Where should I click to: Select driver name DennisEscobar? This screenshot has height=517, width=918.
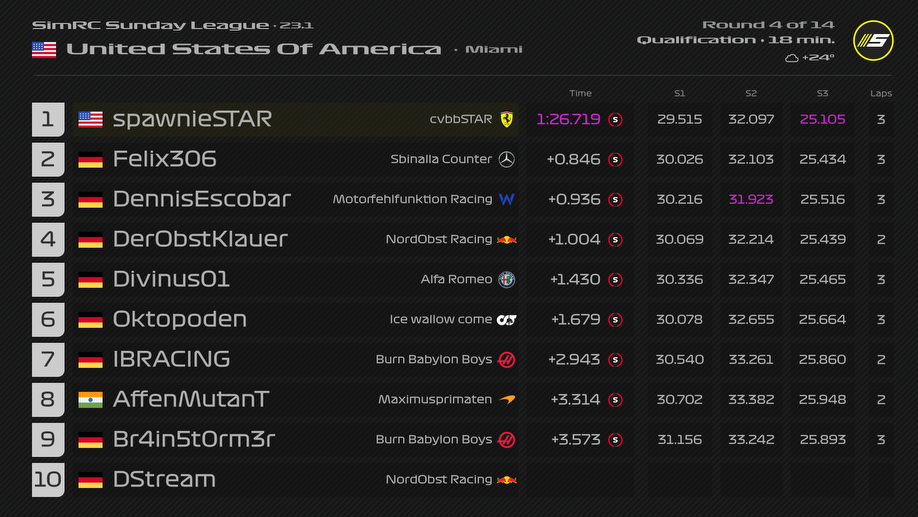[x=202, y=199]
